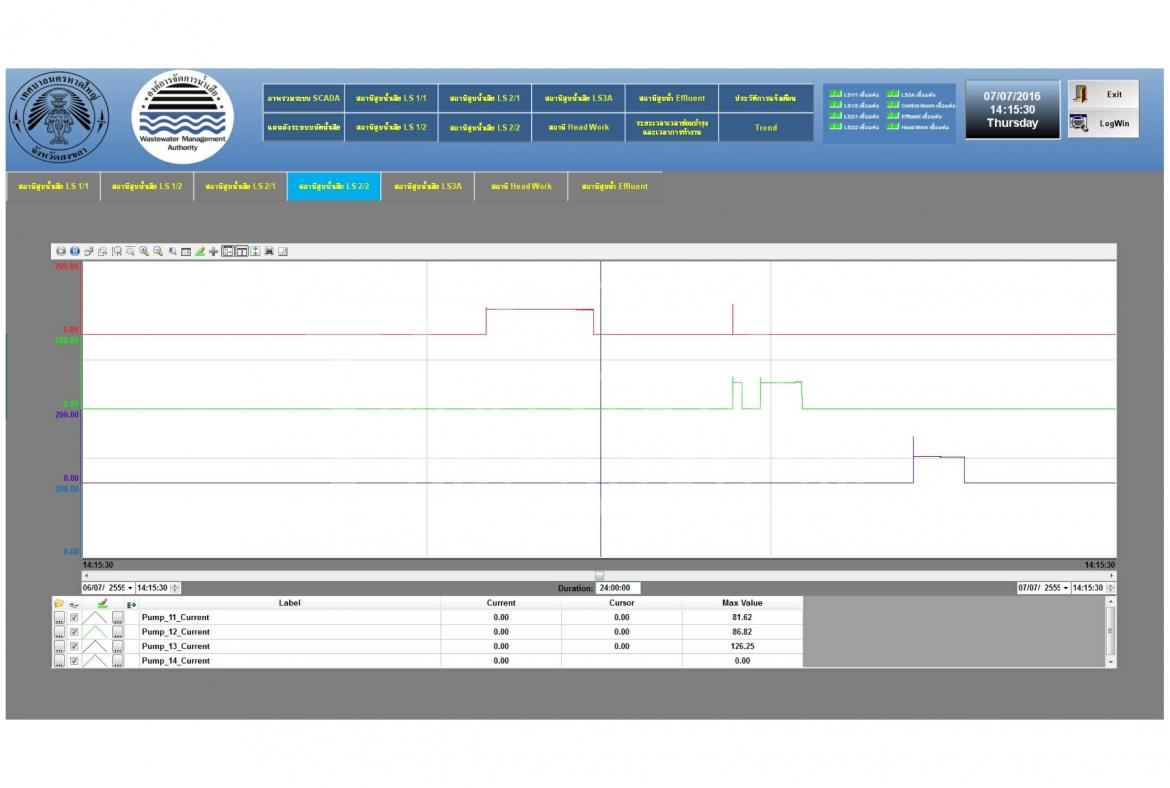Click the stop button in the trend toolbar
This screenshot has height=788, width=1170.
pyautogui.click(x=60, y=251)
